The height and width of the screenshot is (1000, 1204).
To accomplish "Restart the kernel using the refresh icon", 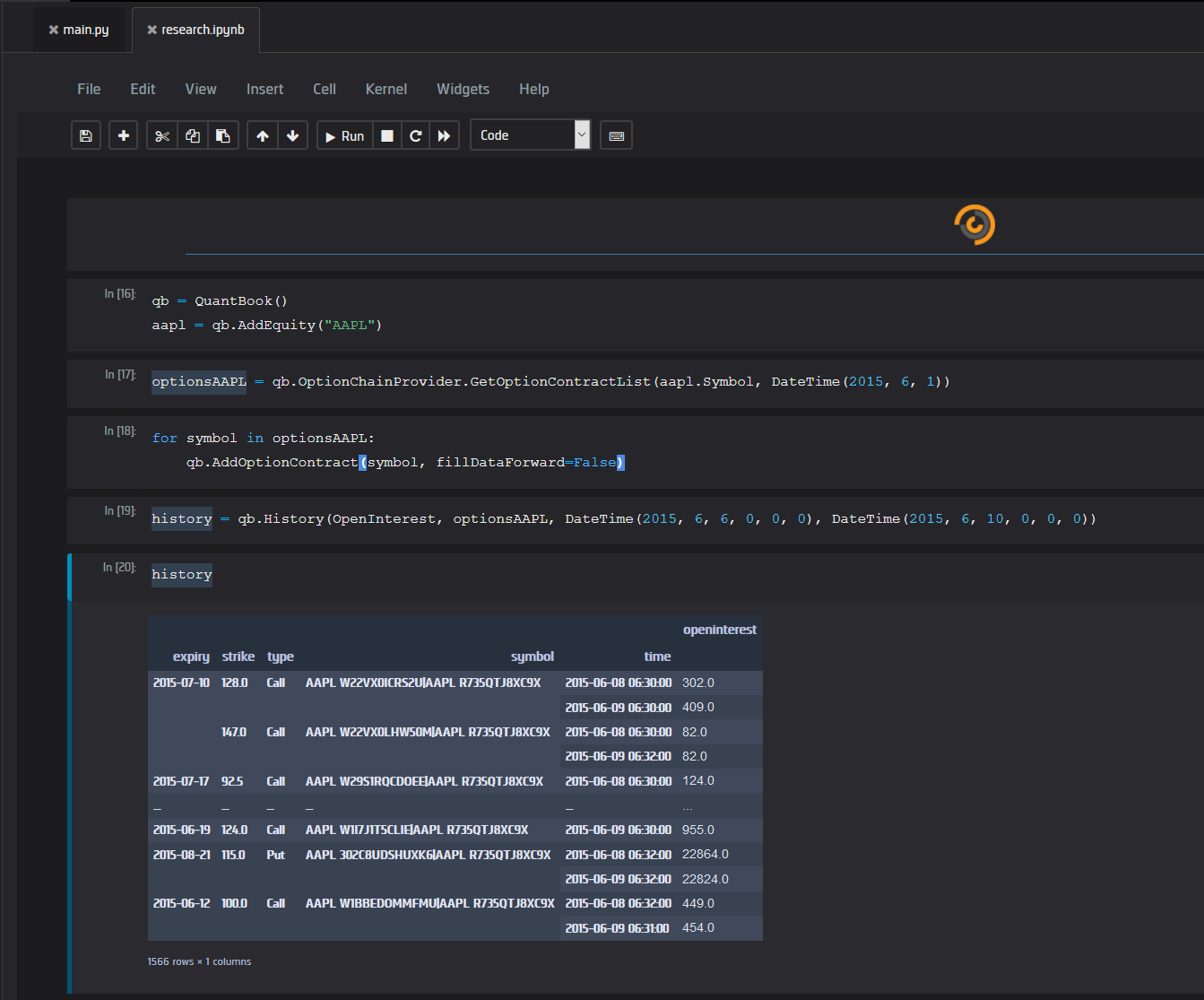I will click(415, 135).
